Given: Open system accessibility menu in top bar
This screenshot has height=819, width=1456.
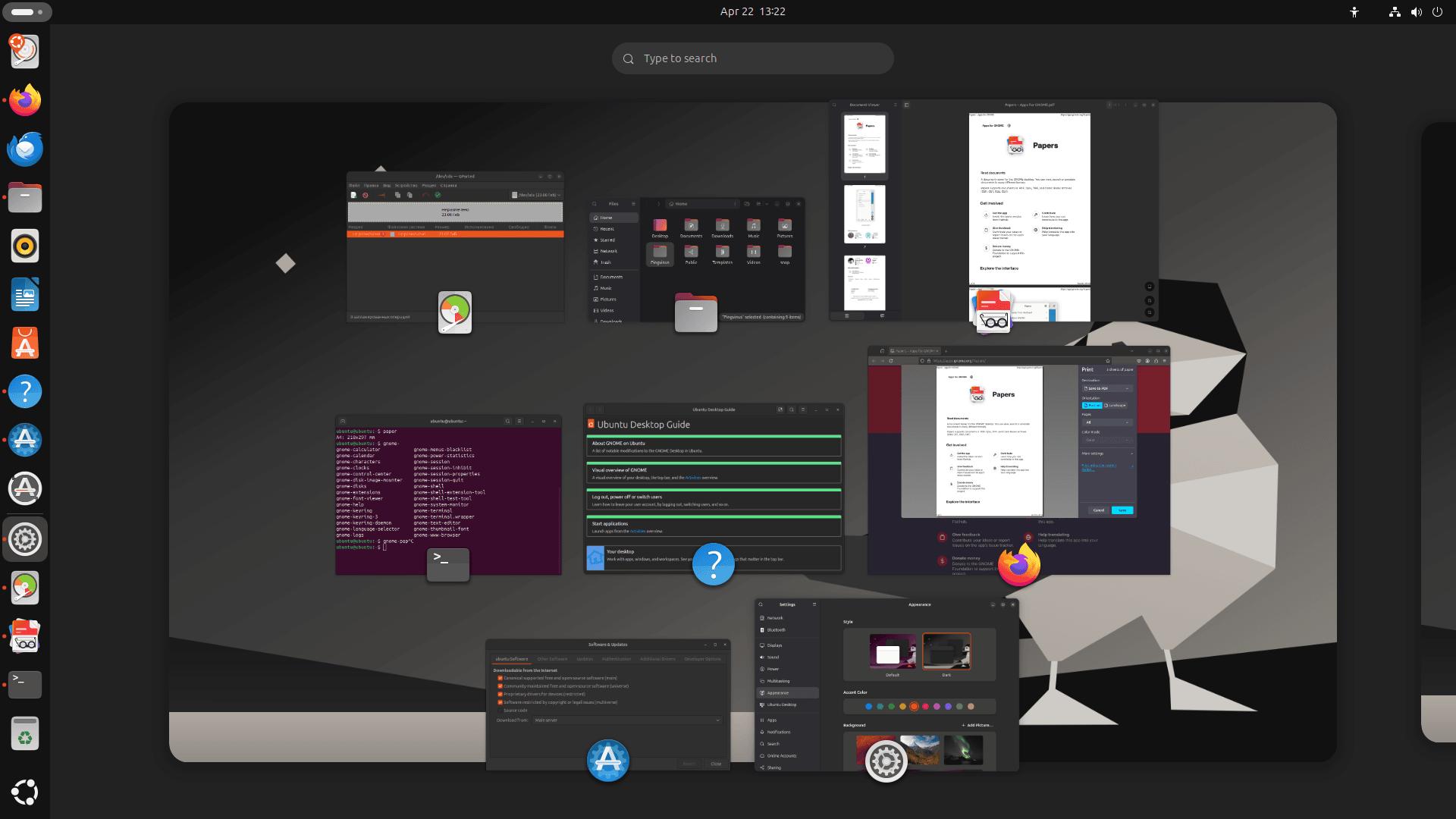Looking at the screenshot, I should (x=1354, y=12).
